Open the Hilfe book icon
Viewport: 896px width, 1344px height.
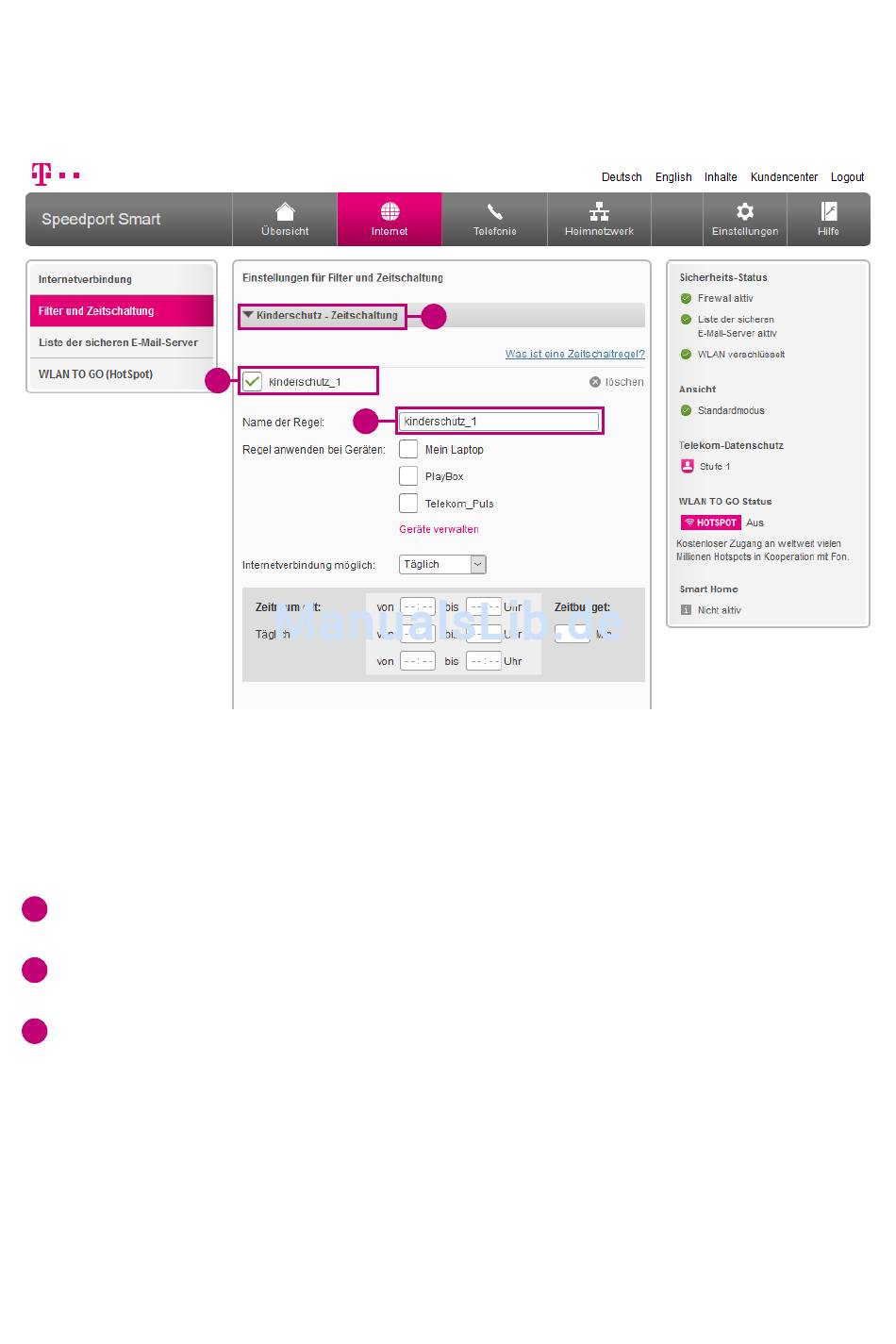[x=828, y=211]
